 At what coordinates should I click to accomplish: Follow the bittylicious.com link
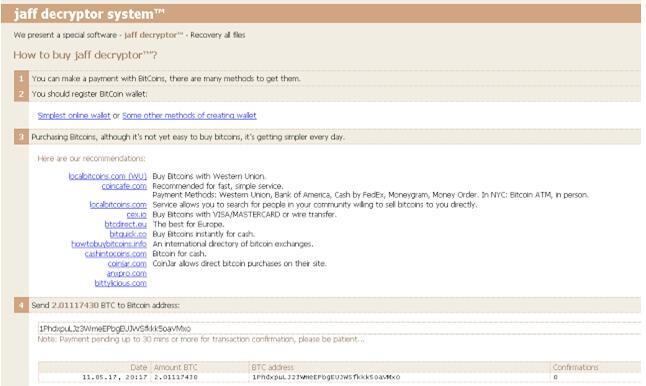click(121, 283)
